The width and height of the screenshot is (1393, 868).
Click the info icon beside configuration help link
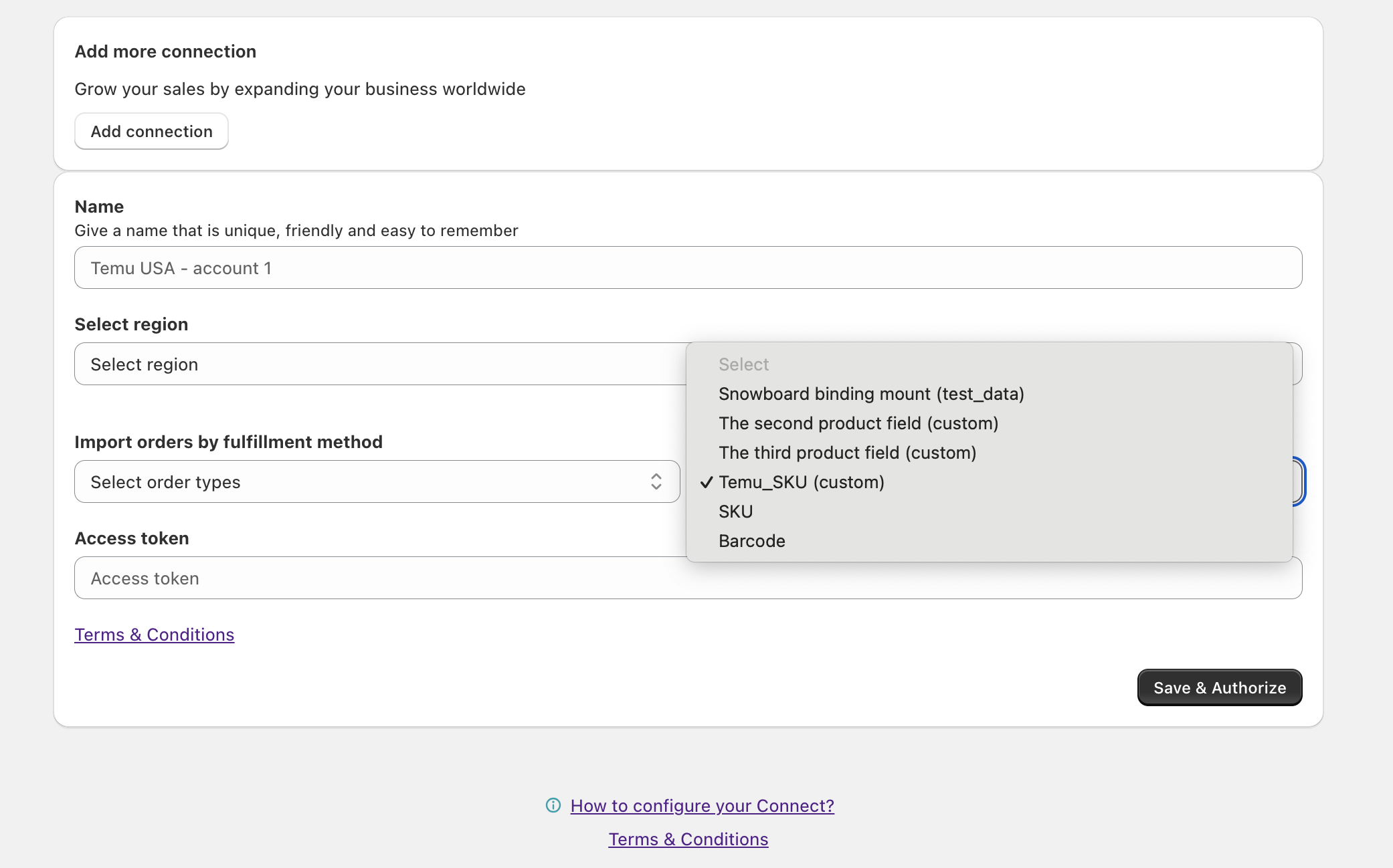coord(553,806)
